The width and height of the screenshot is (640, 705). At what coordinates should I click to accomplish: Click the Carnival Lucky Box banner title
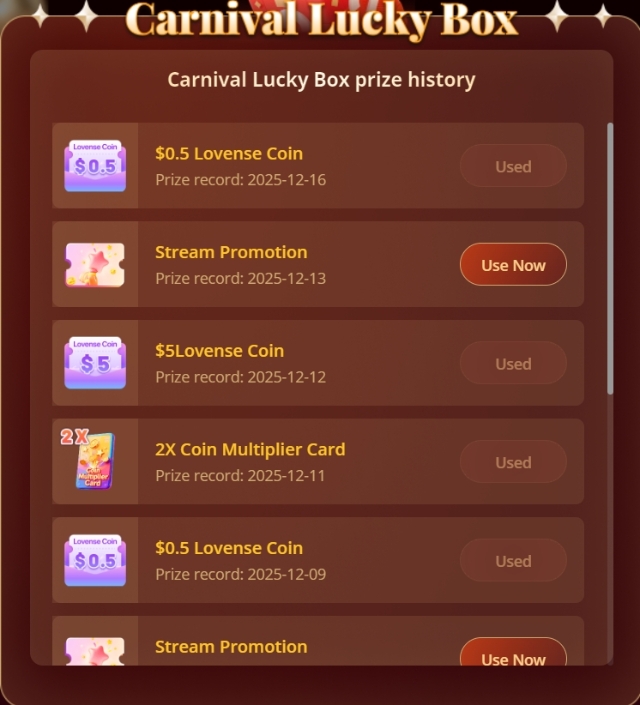click(x=321, y=20)
